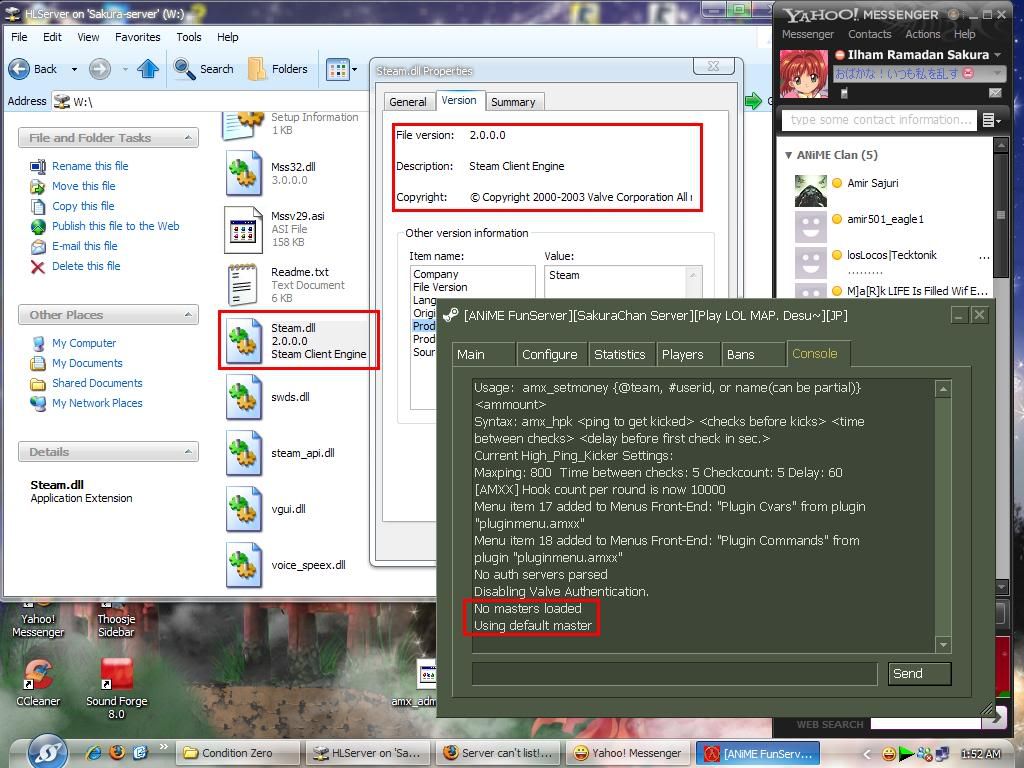
Task: Switch to Server can't list taskbar button
Action: (500, 753)
